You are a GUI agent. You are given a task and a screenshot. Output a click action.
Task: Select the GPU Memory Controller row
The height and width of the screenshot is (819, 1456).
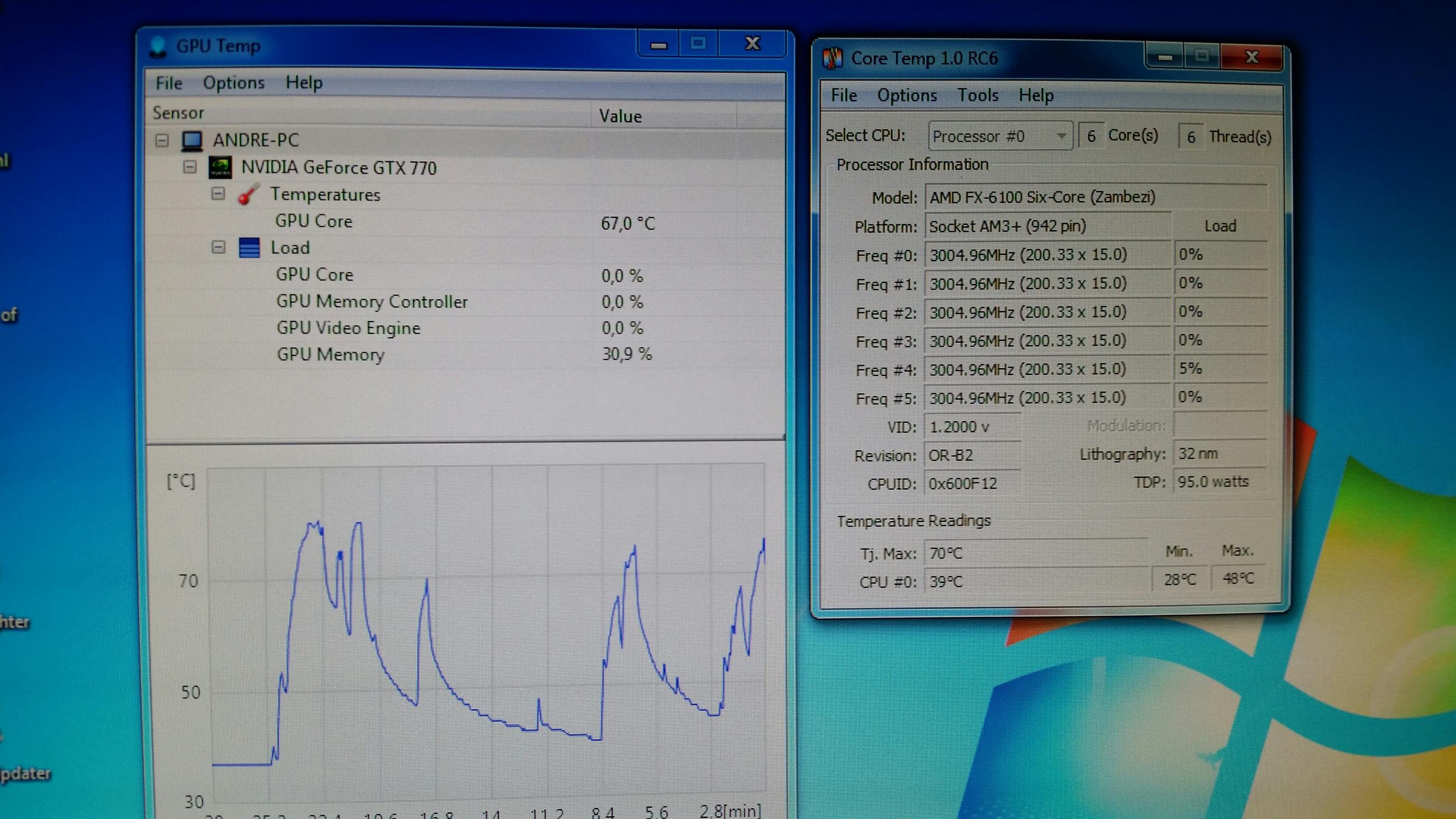click(x=371, y=301)
